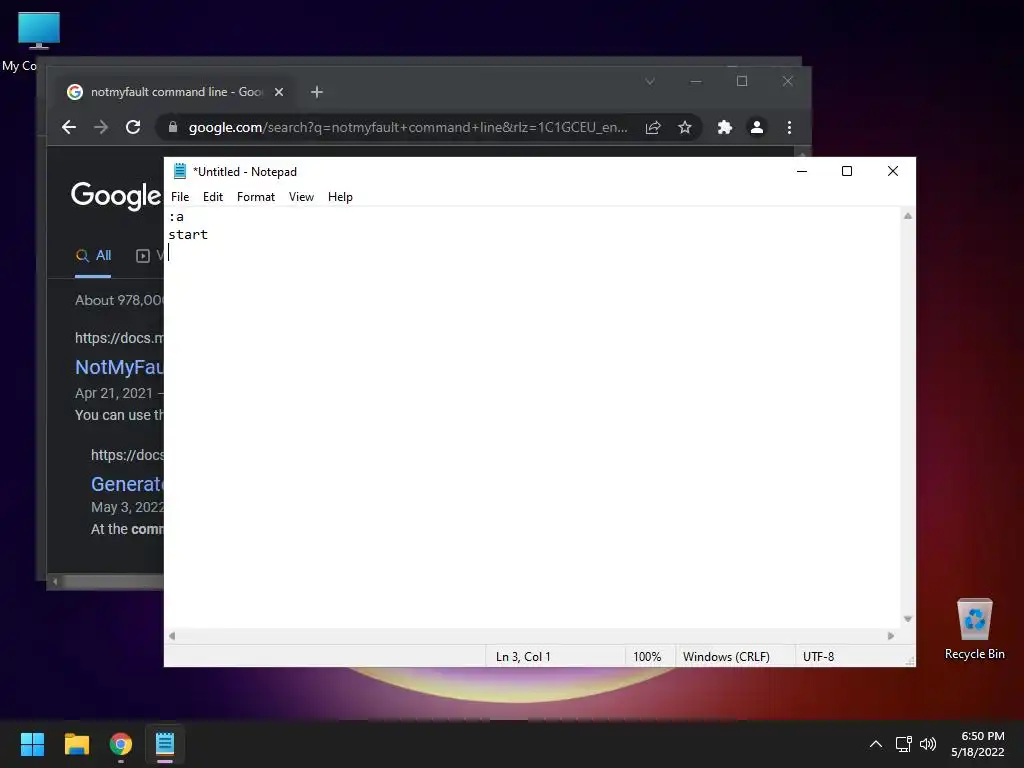Click the Notepad text editing area
This screenshot has height=768, width=1024.
pos(532,418)
